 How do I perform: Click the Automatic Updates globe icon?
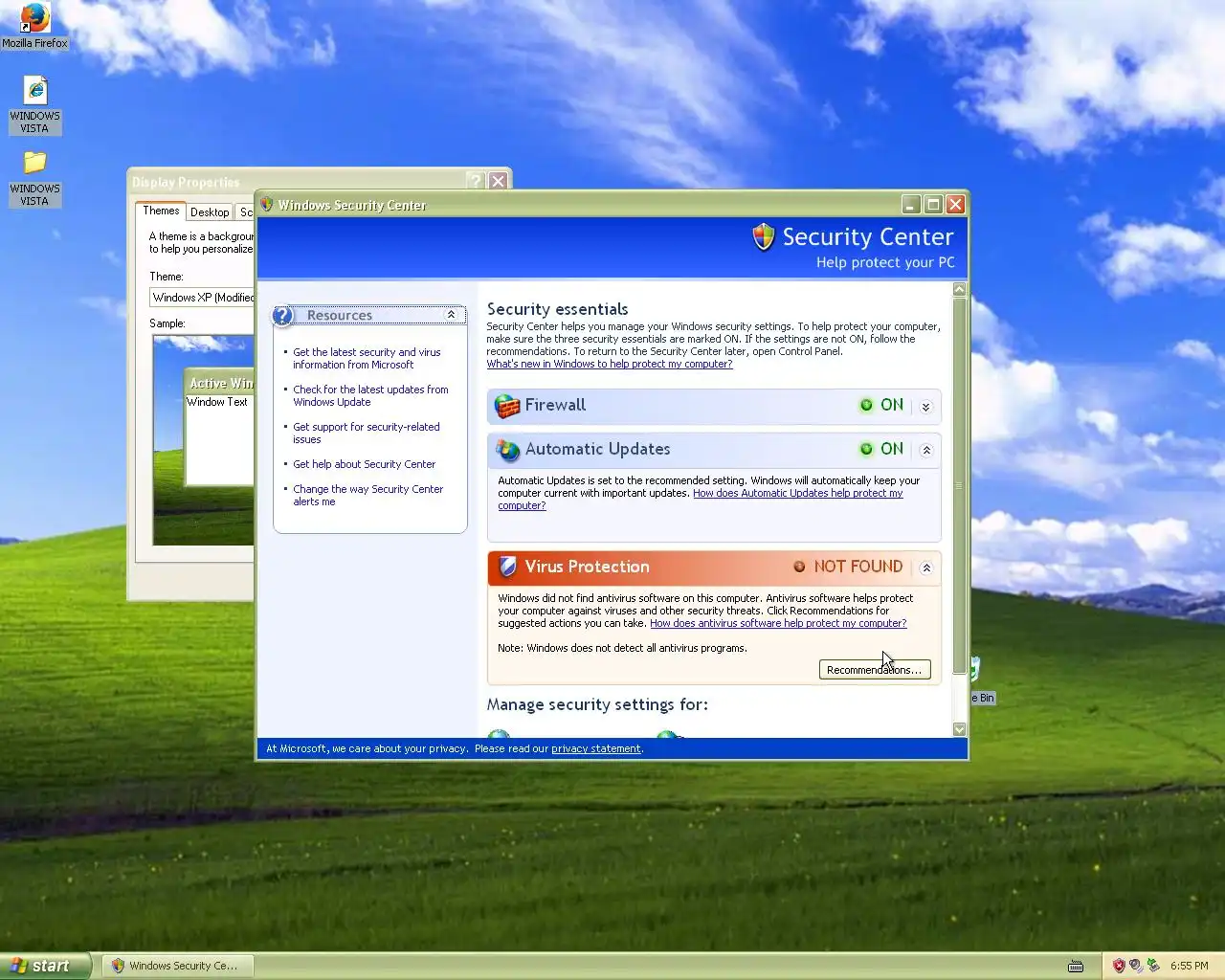tap(507, 450)
